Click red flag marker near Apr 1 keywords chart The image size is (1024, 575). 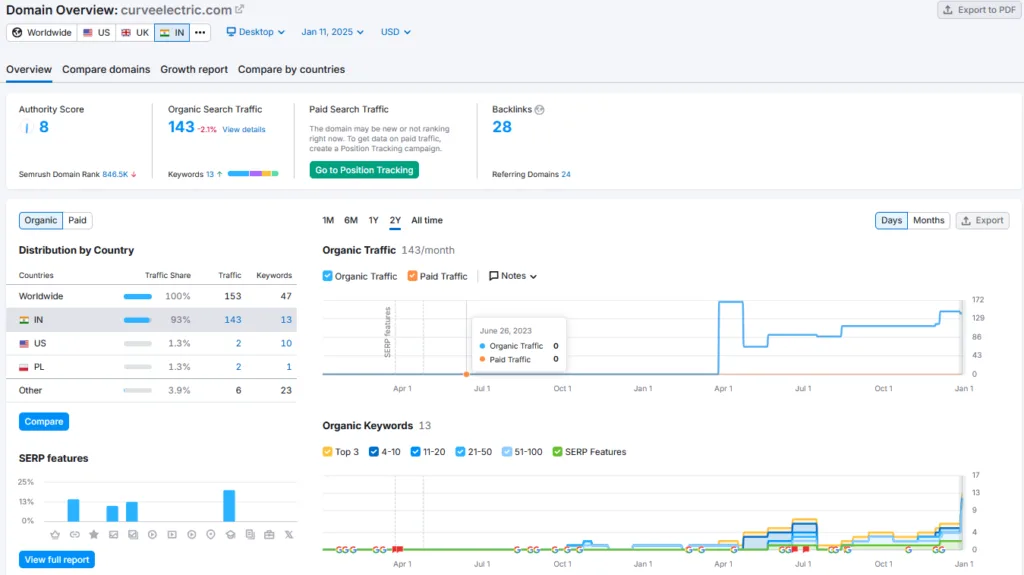click(x=397, y=550)
